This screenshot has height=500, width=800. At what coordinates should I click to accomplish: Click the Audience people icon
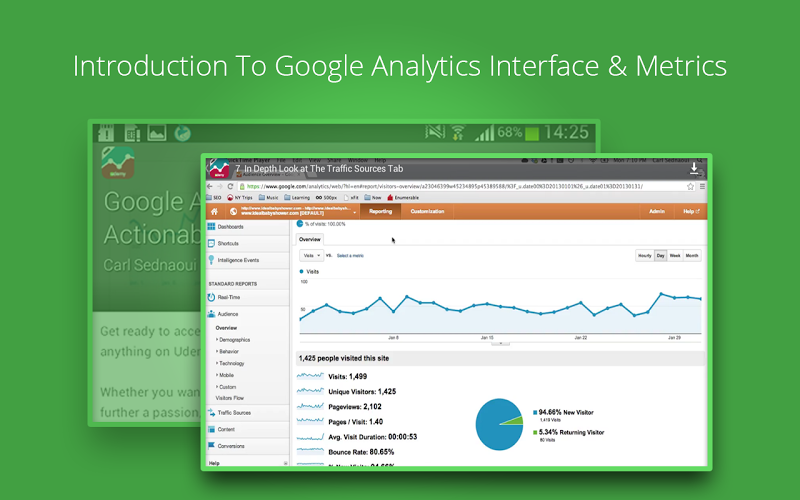tap(211, 314)
